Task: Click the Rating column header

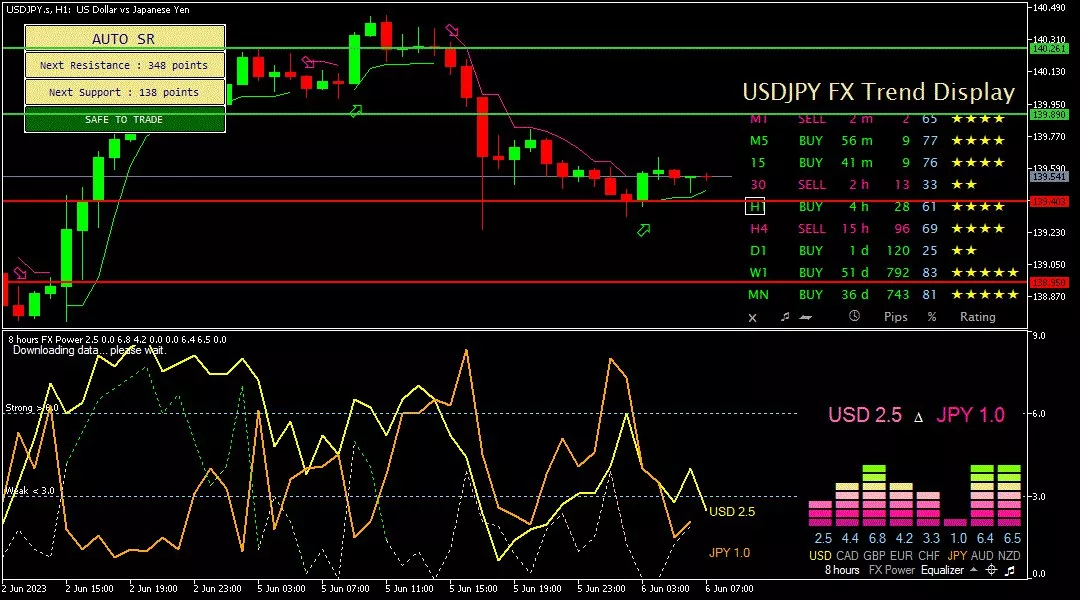Action: point(977,317)
